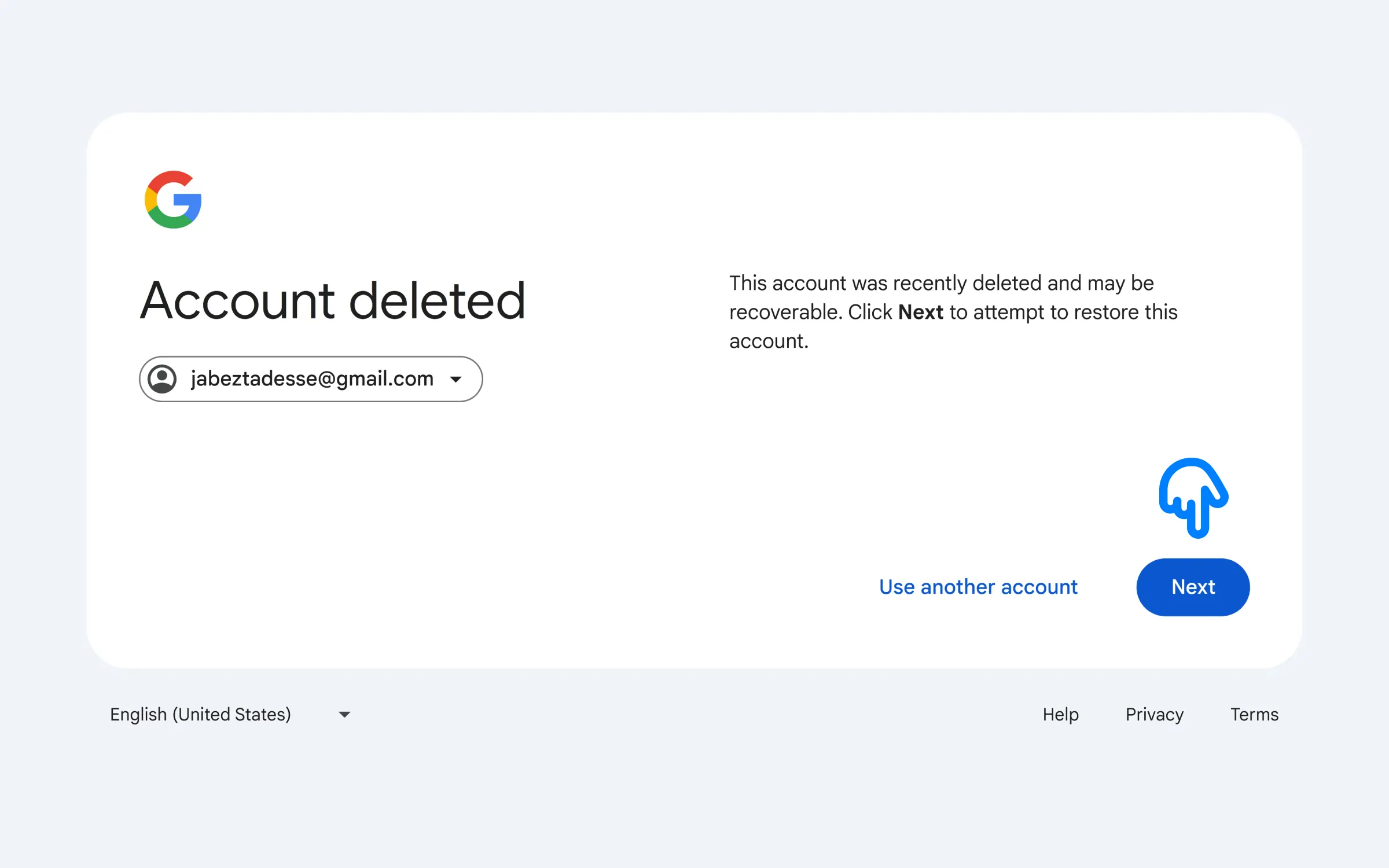Click the language dropdown arrow in the footer

coord(344,715)
